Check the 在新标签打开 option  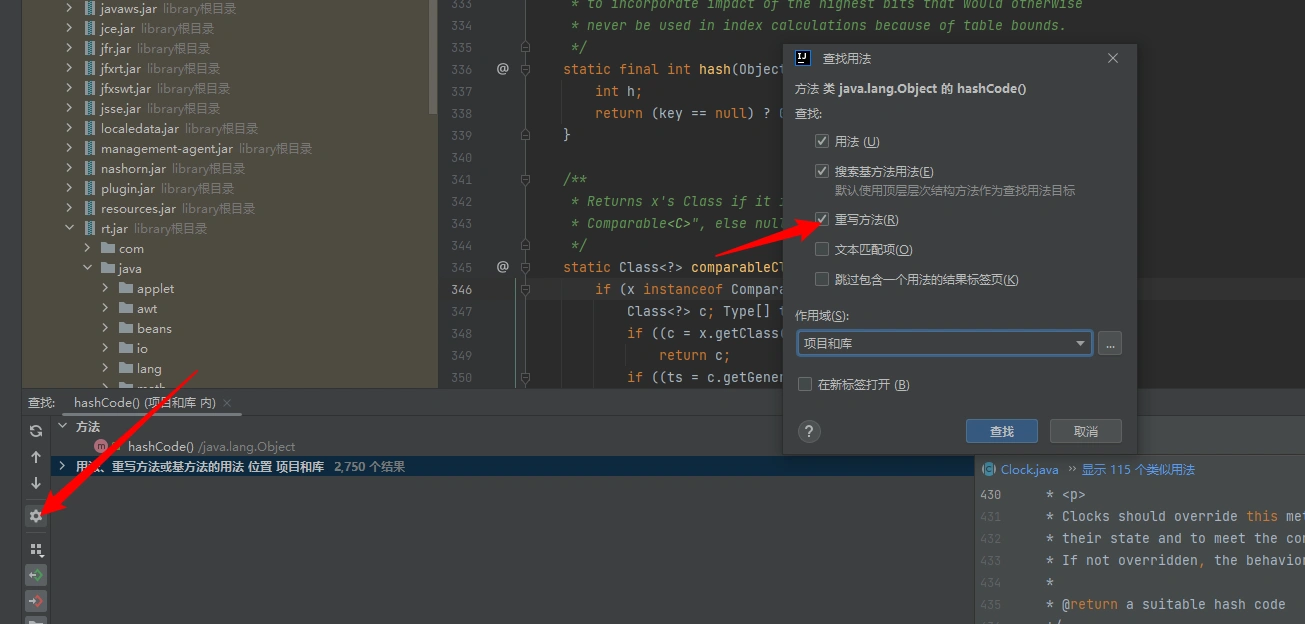[805, 385]
